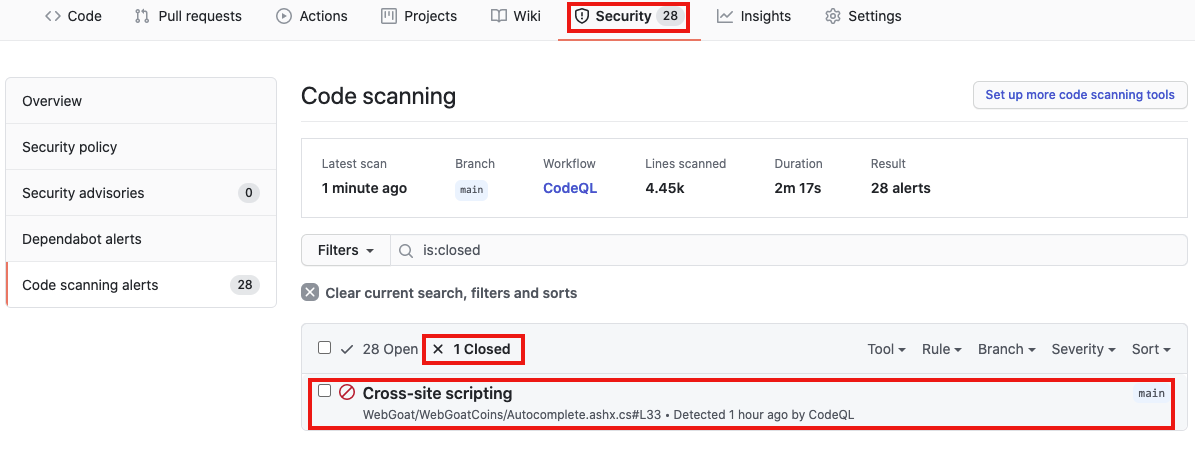Click the Projects board icon
Image resolution: width=1195 pixels, height=453 pixels.
pos(389,16)
